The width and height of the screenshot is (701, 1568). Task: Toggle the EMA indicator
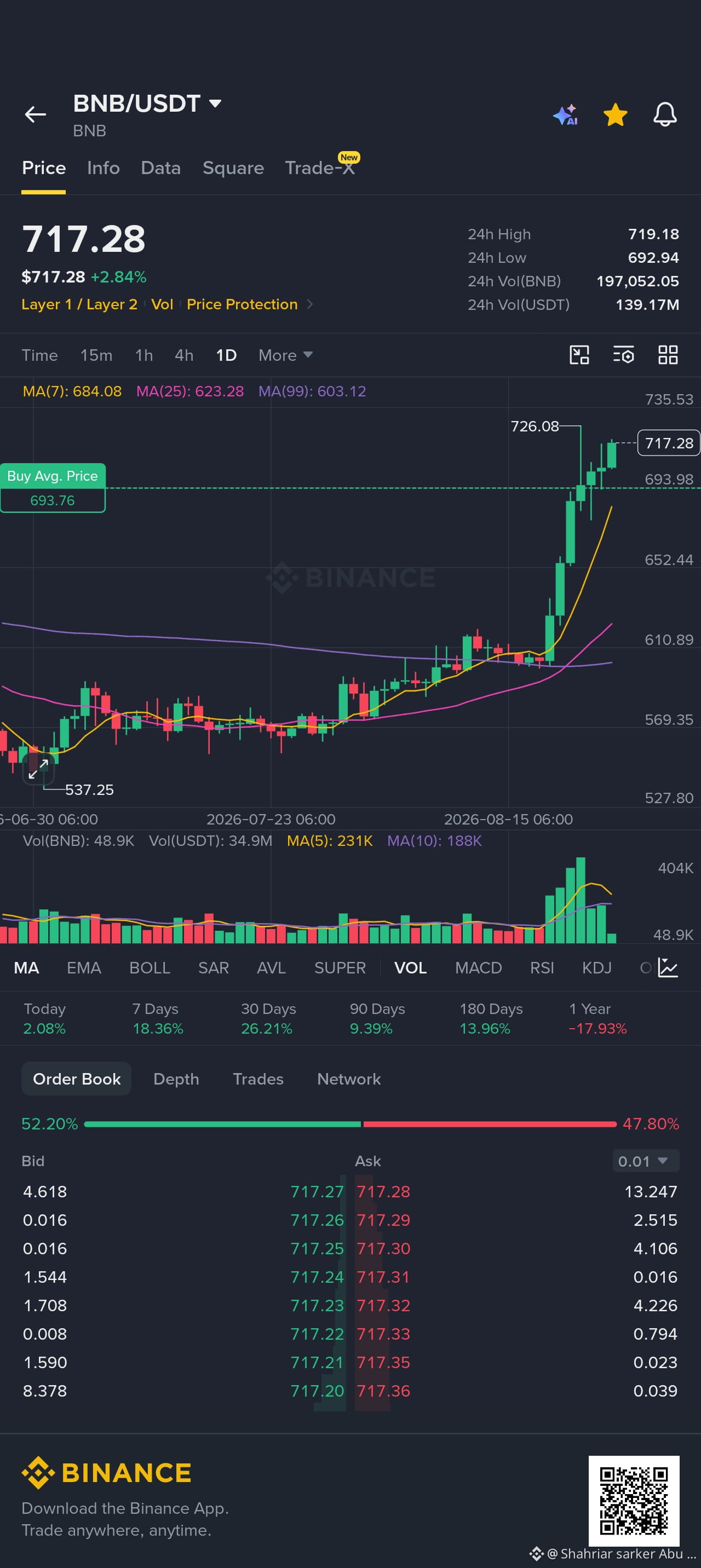click(84, 968)
